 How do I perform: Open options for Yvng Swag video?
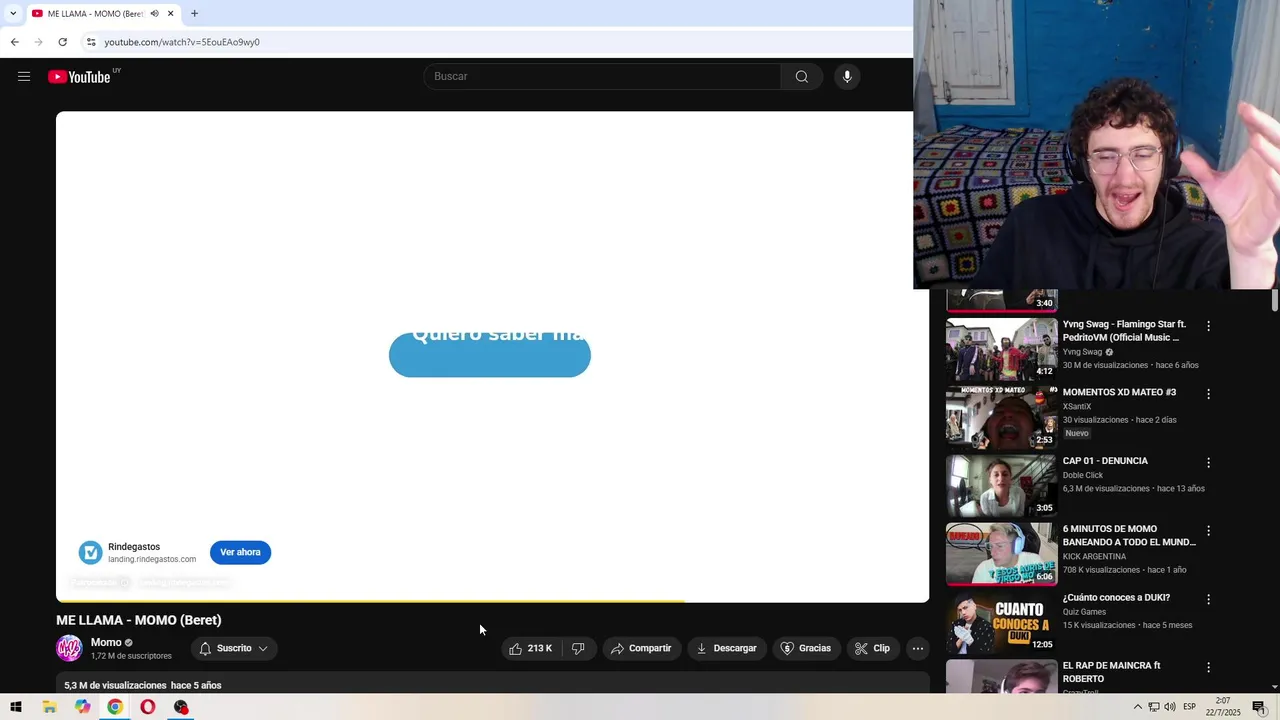[x=1208, y=326]
